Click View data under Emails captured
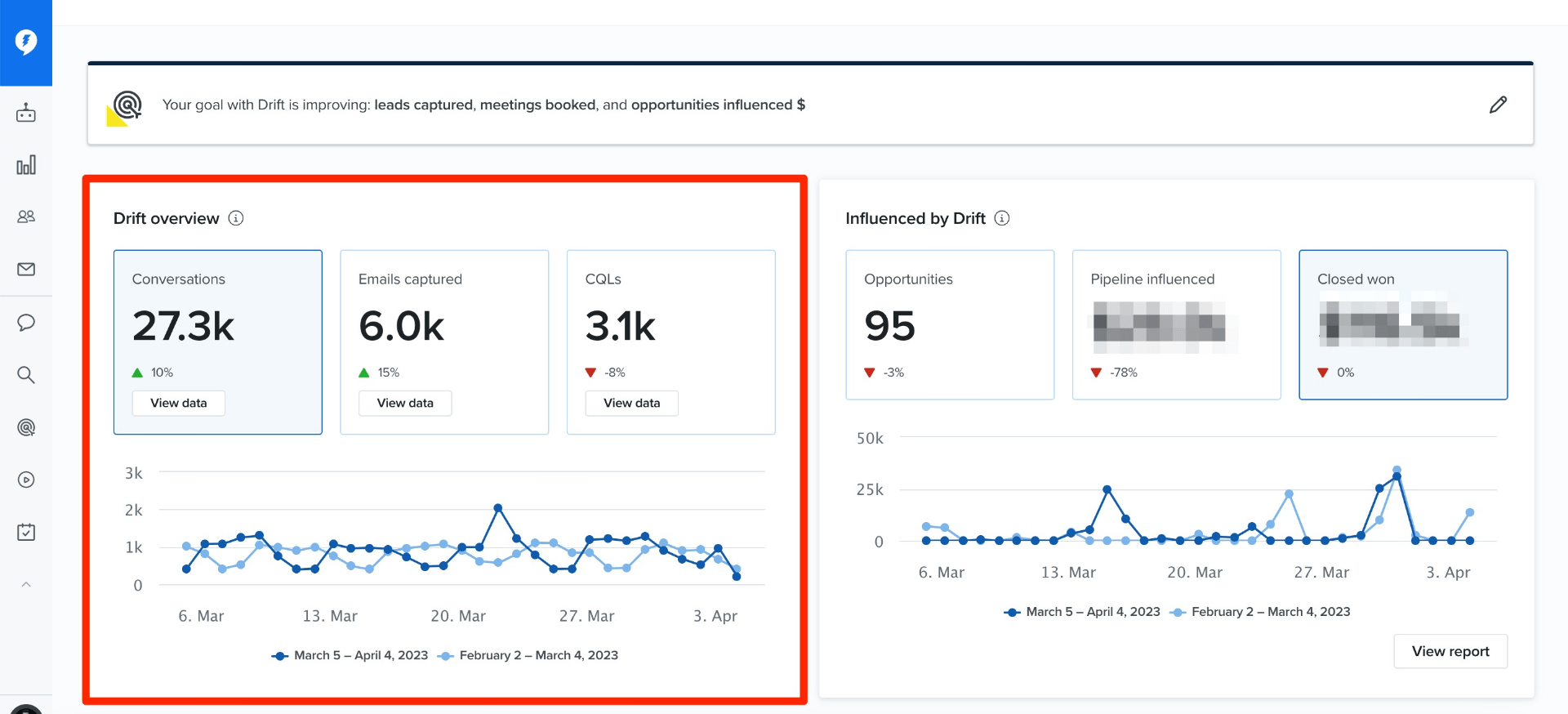 coord(405,403)
